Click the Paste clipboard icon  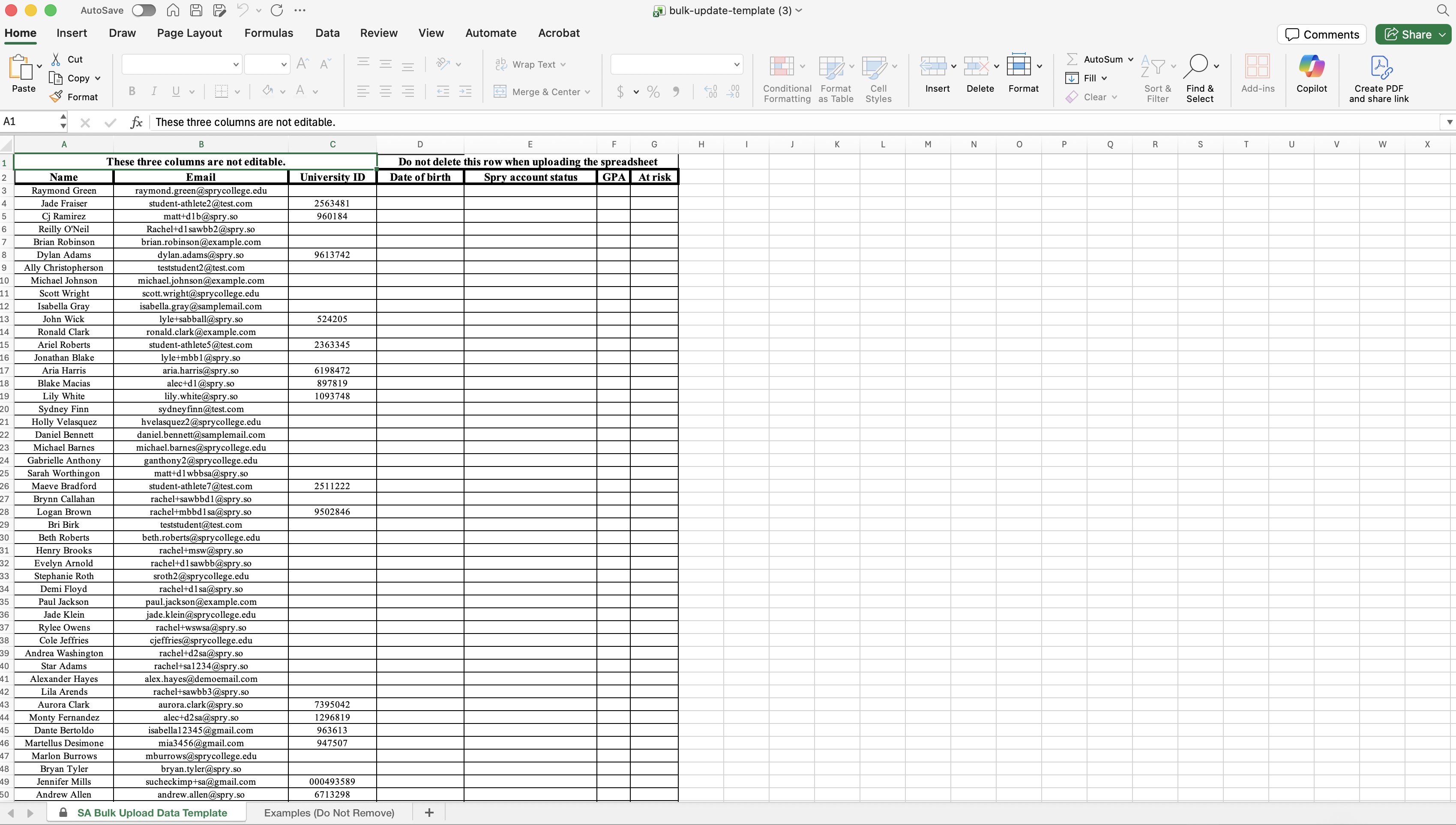pos(21,68)
